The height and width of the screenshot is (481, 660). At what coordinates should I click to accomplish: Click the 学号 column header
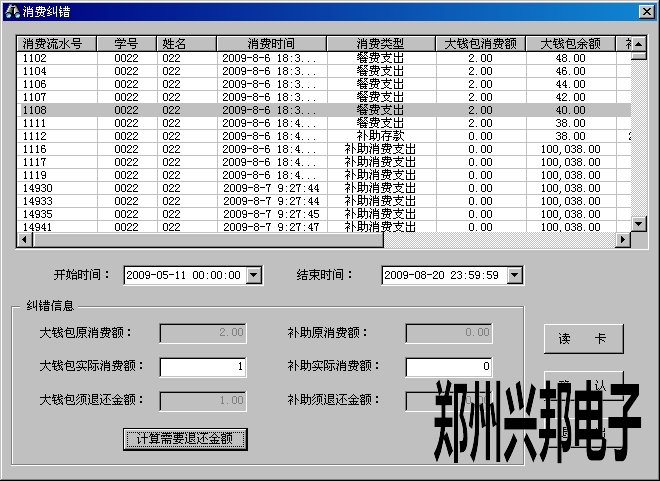126,44
